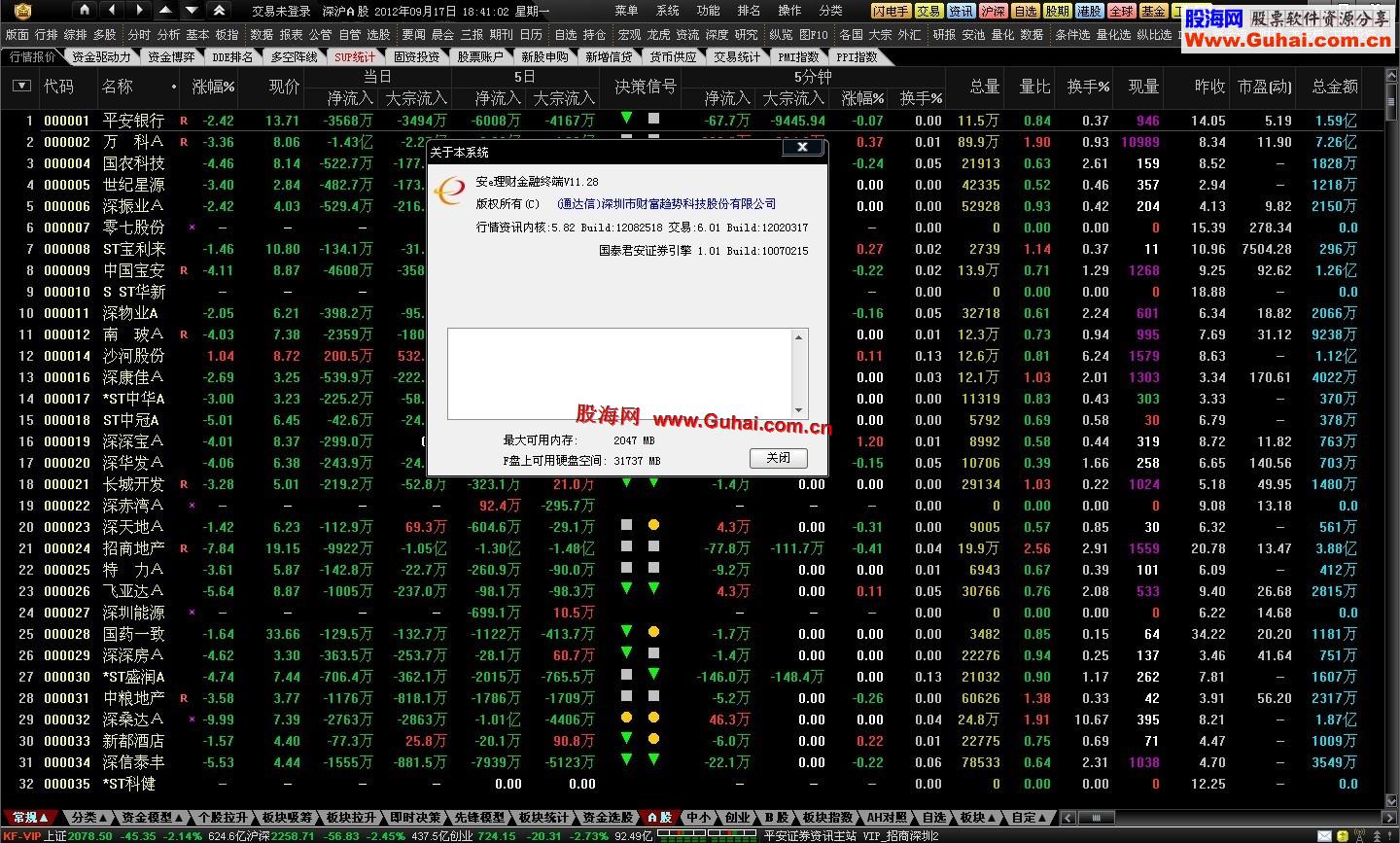Open the 菜单 menu
Image resolution: width=1400 pixels, height=843 pixels.
(x=627, y=11)
